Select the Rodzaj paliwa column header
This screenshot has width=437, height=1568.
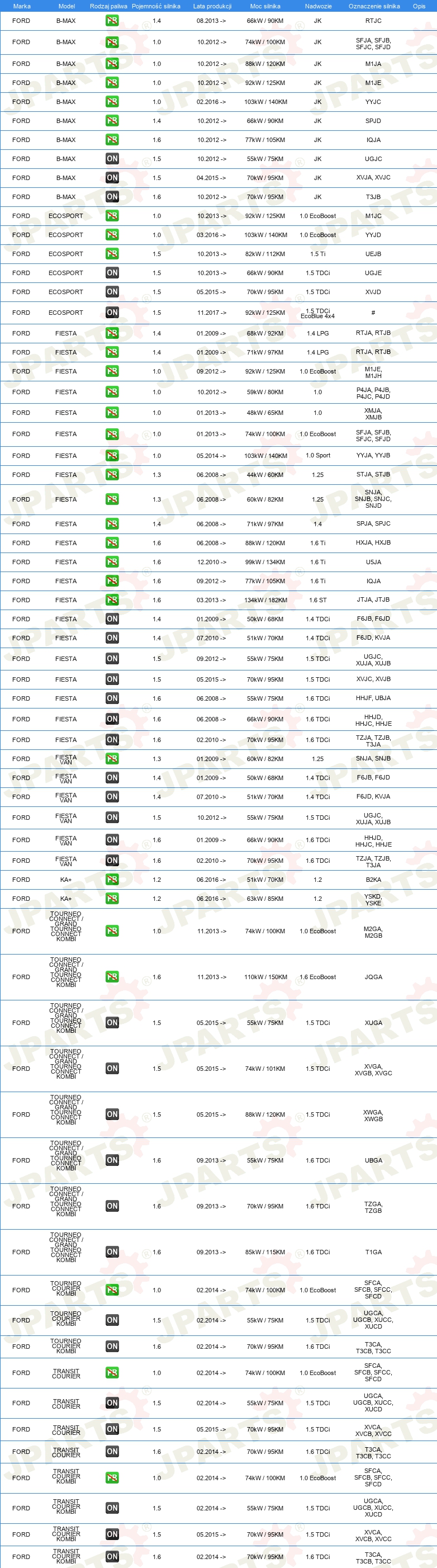tap(108, 6)
